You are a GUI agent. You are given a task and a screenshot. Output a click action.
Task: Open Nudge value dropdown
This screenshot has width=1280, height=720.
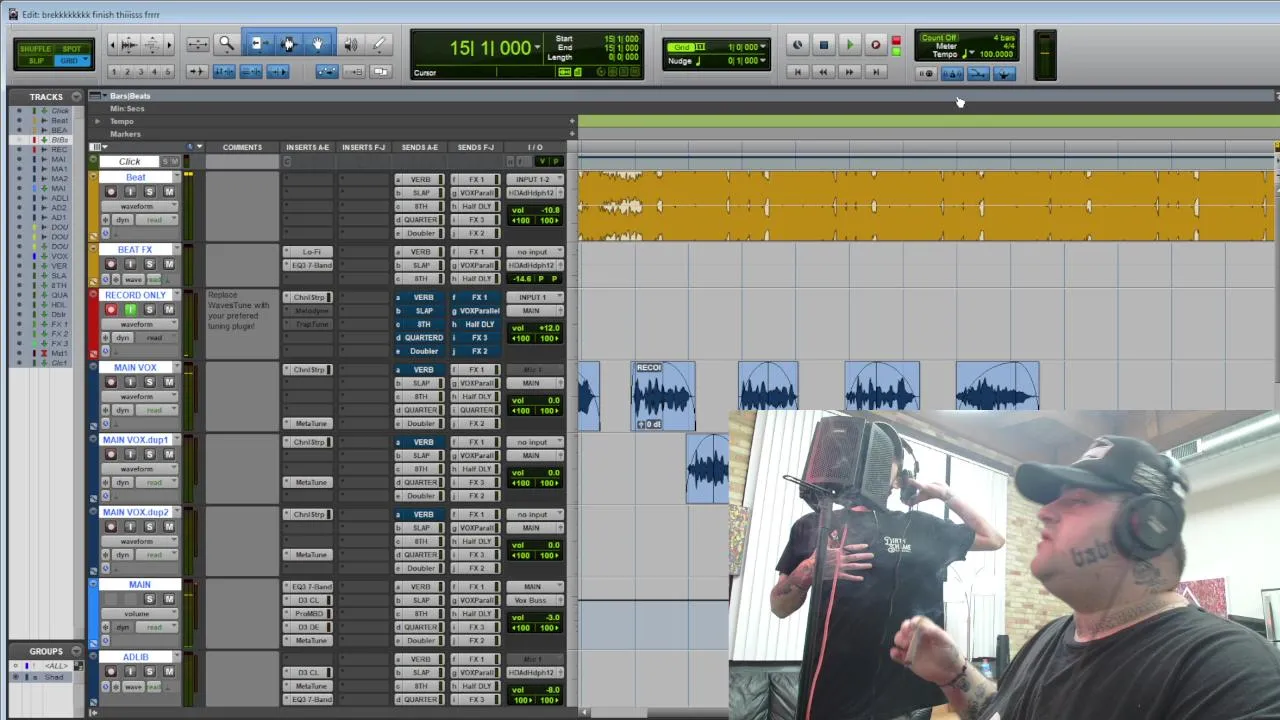click(x=763, y=61)
